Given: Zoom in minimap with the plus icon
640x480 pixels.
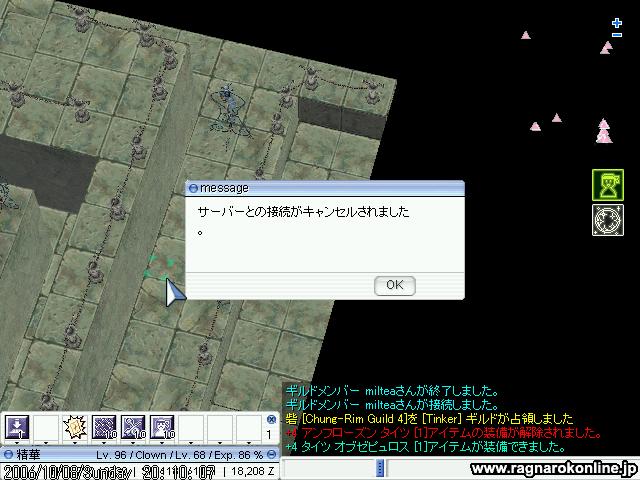Looking at the screenshot, I should point(617,23).
